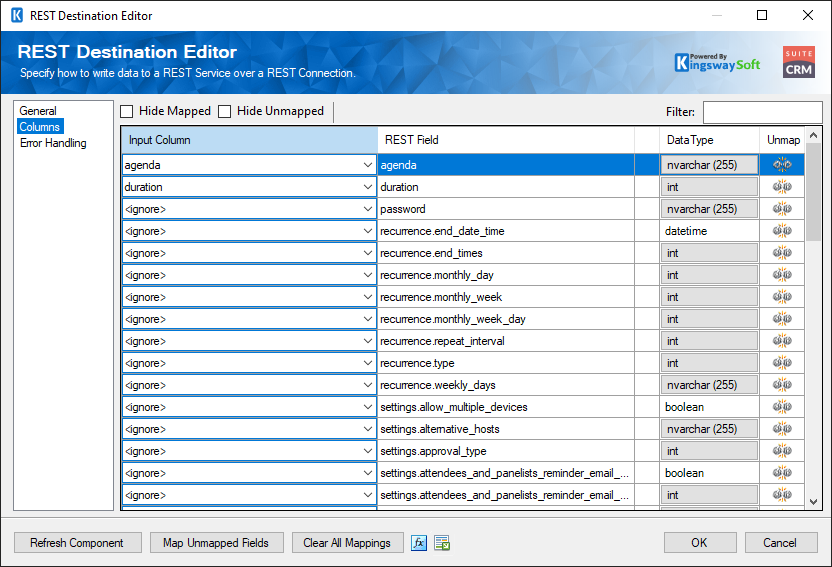Image resolution: width=832 pixels, height=567 pixels.
Task: Click the Refresh Component button
Action: click(77, 543)
